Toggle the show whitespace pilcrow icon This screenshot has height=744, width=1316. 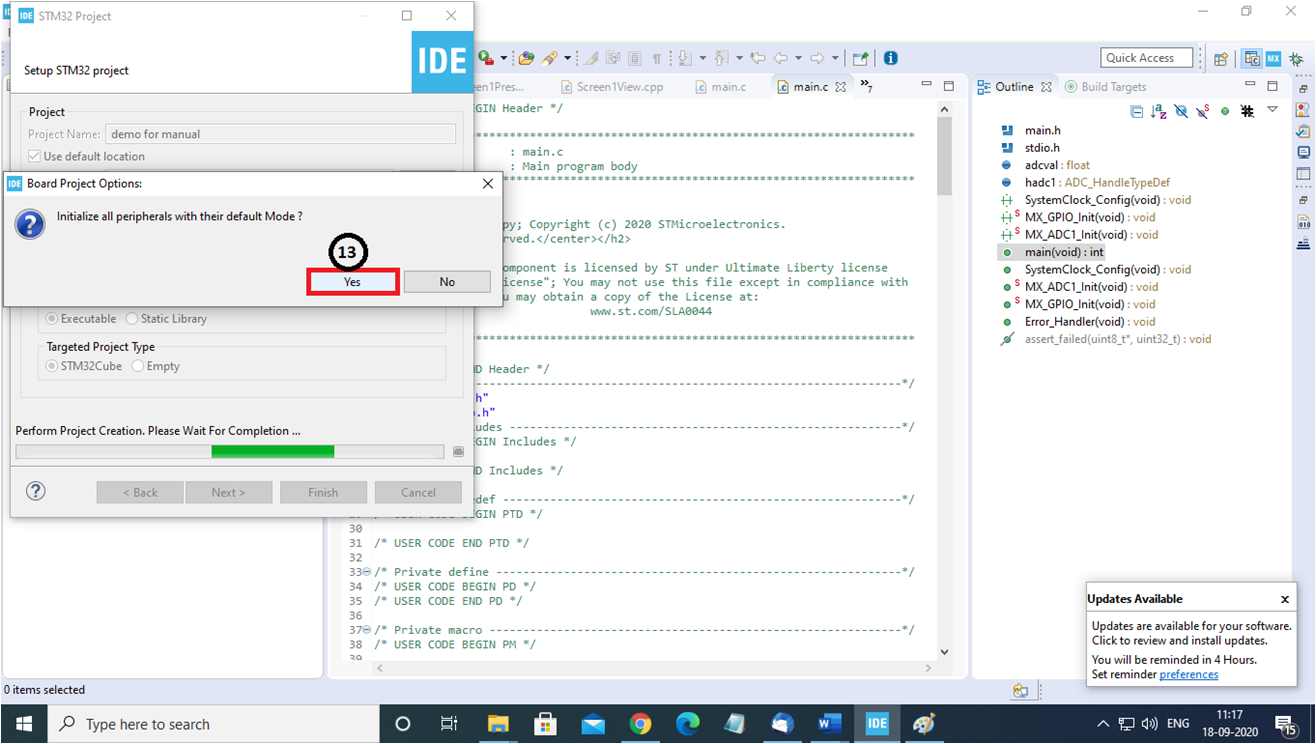[x=657, y=58]
